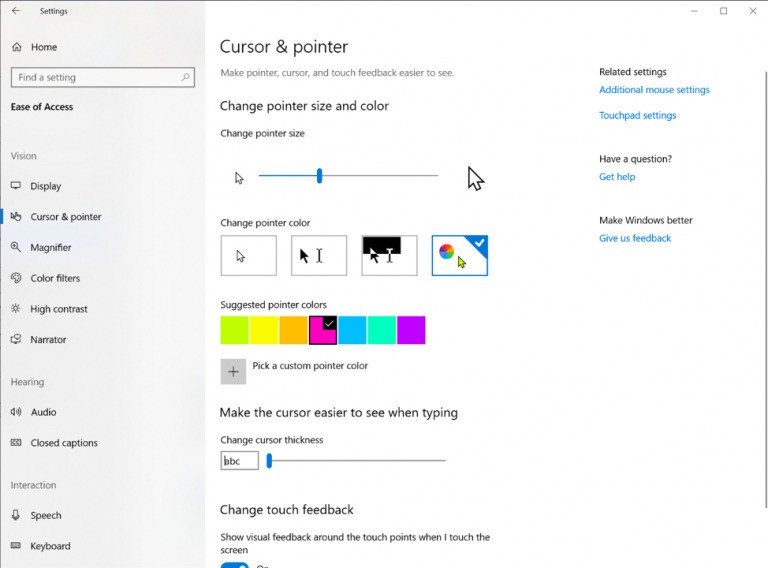Select the white pointer color option
Viewport: 768px width, 568px height.
point(248,255)
